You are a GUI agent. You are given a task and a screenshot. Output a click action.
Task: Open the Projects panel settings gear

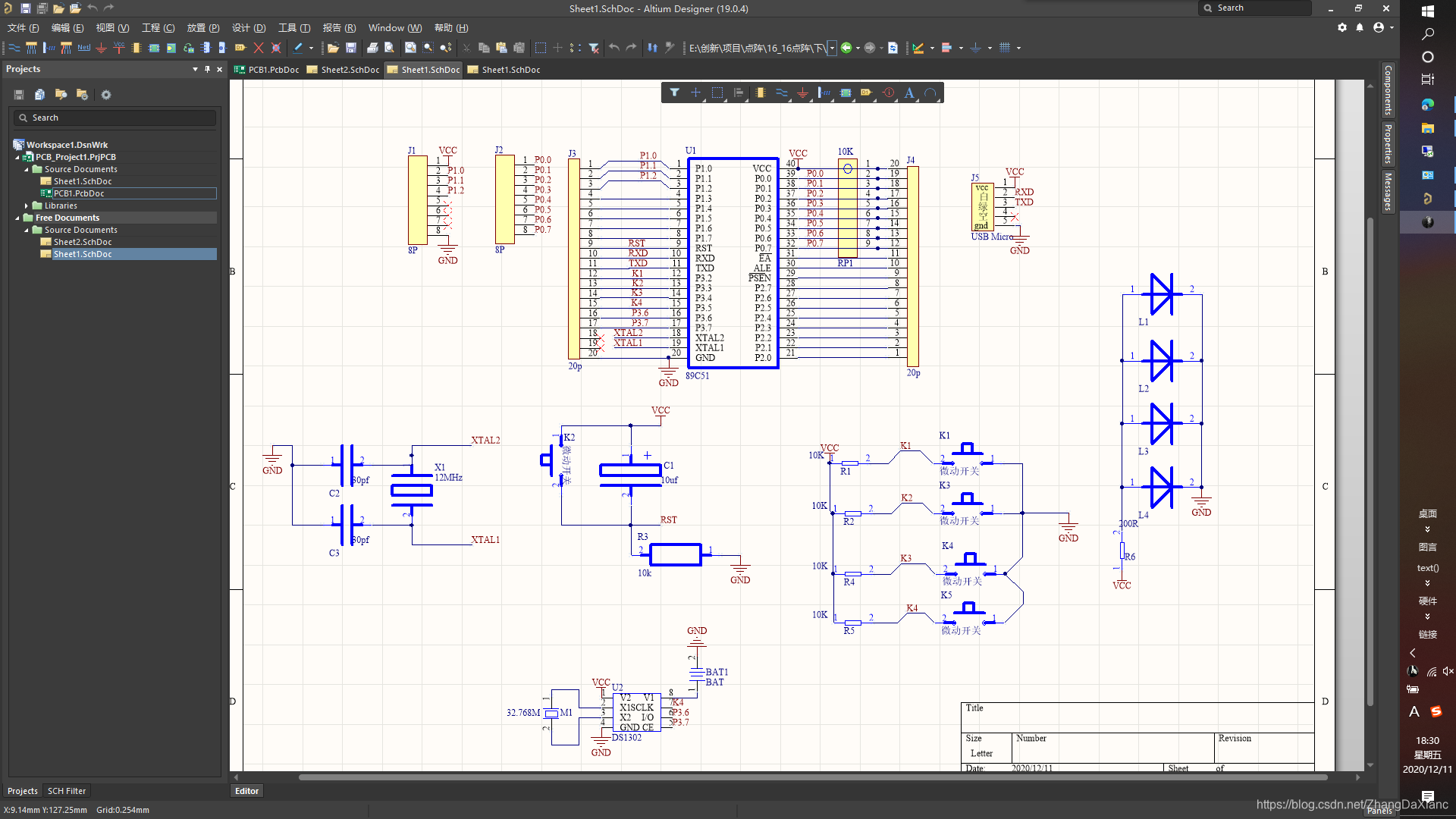point(106,95)
